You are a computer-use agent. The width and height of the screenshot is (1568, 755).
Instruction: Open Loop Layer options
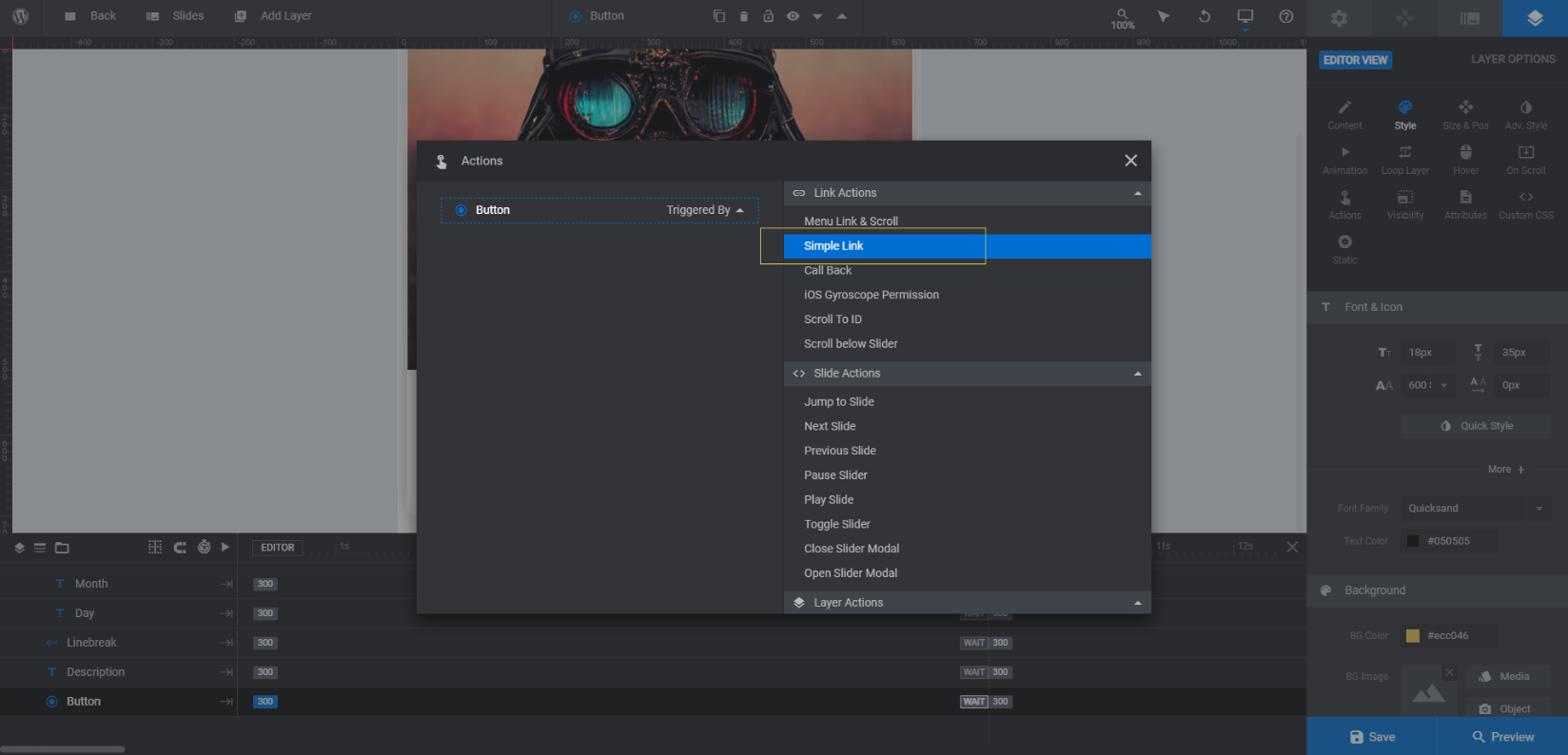point(1405,160)
